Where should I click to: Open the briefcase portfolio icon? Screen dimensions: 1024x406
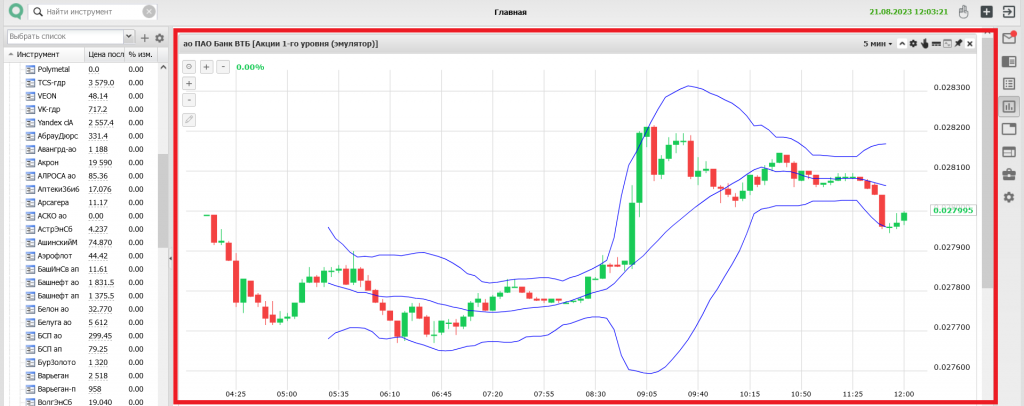(x=1009, y=174)
